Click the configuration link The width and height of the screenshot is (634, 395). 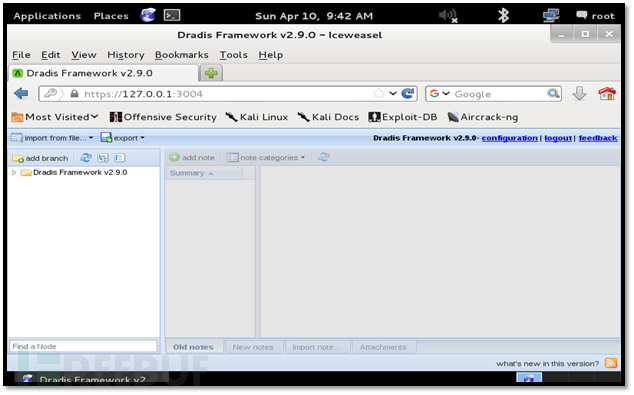509,138
